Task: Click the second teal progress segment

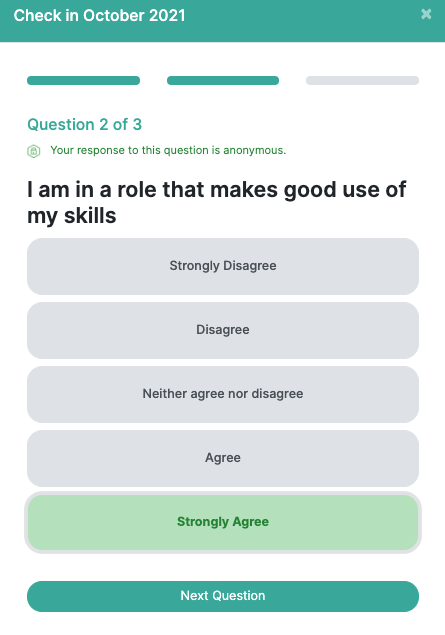Action: click(223, 80)
